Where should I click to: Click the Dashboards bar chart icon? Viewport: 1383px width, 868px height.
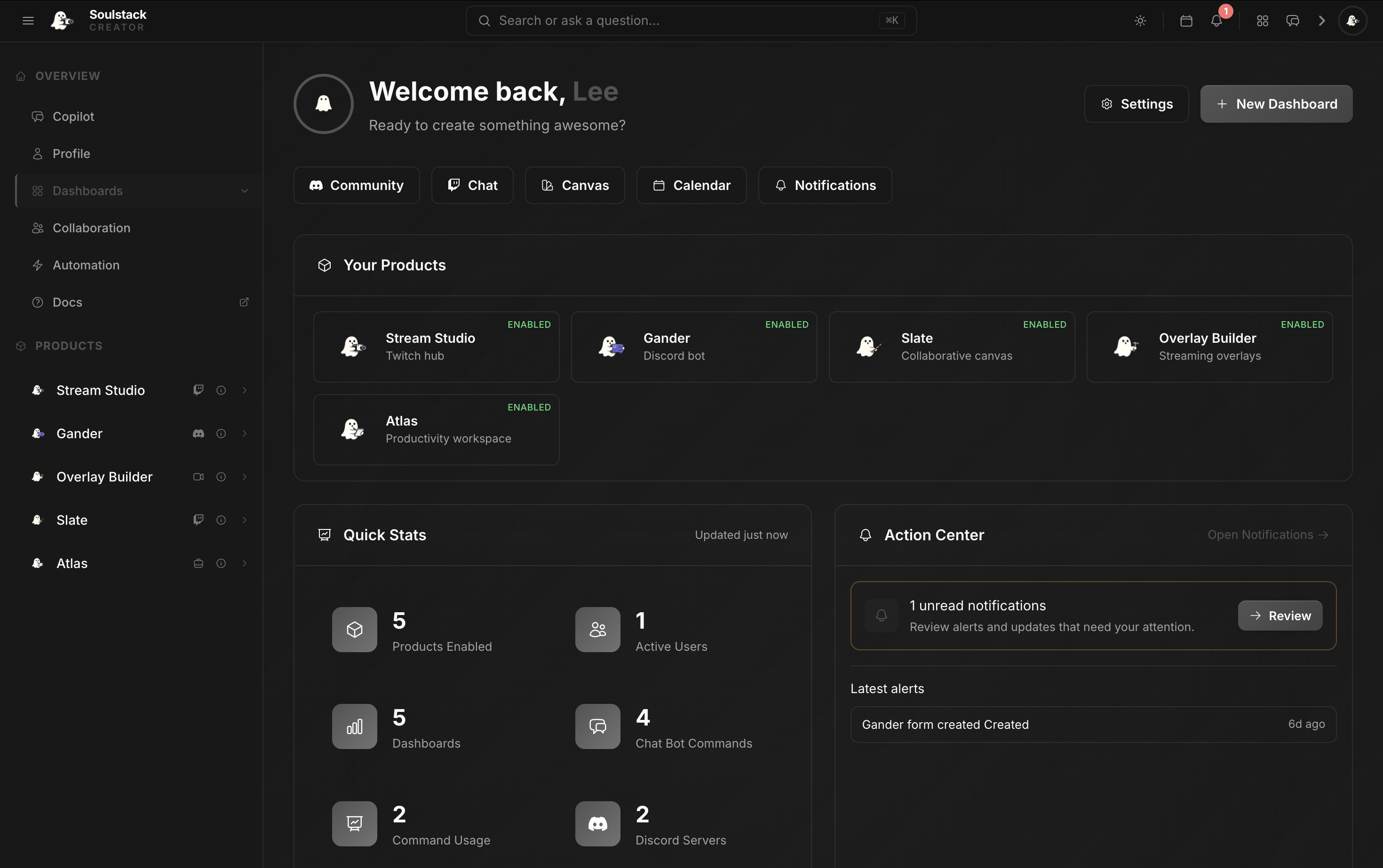[354, 727]
